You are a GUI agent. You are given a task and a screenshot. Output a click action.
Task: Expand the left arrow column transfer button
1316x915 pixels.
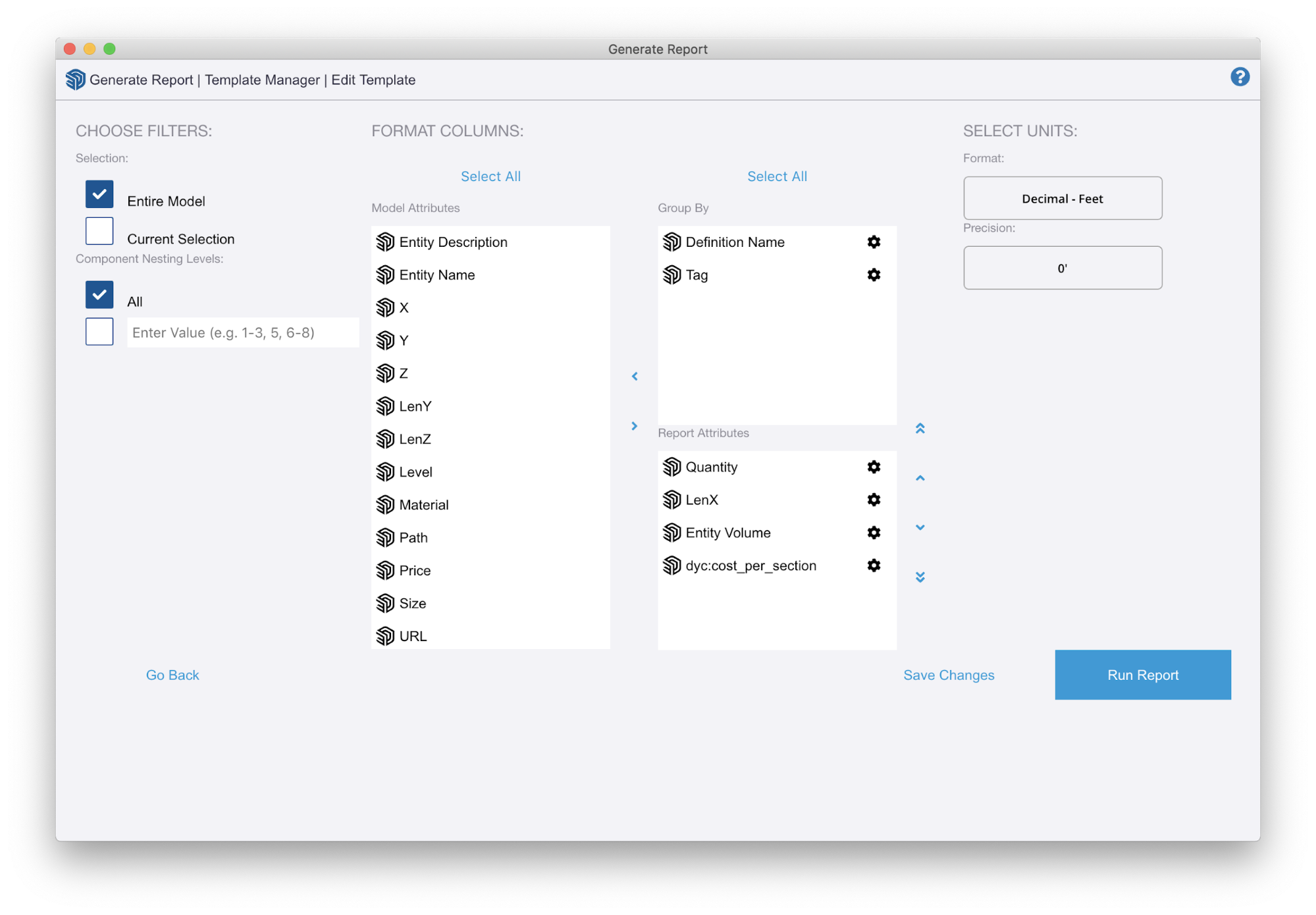pyautogui.click(x=633, y=375)
